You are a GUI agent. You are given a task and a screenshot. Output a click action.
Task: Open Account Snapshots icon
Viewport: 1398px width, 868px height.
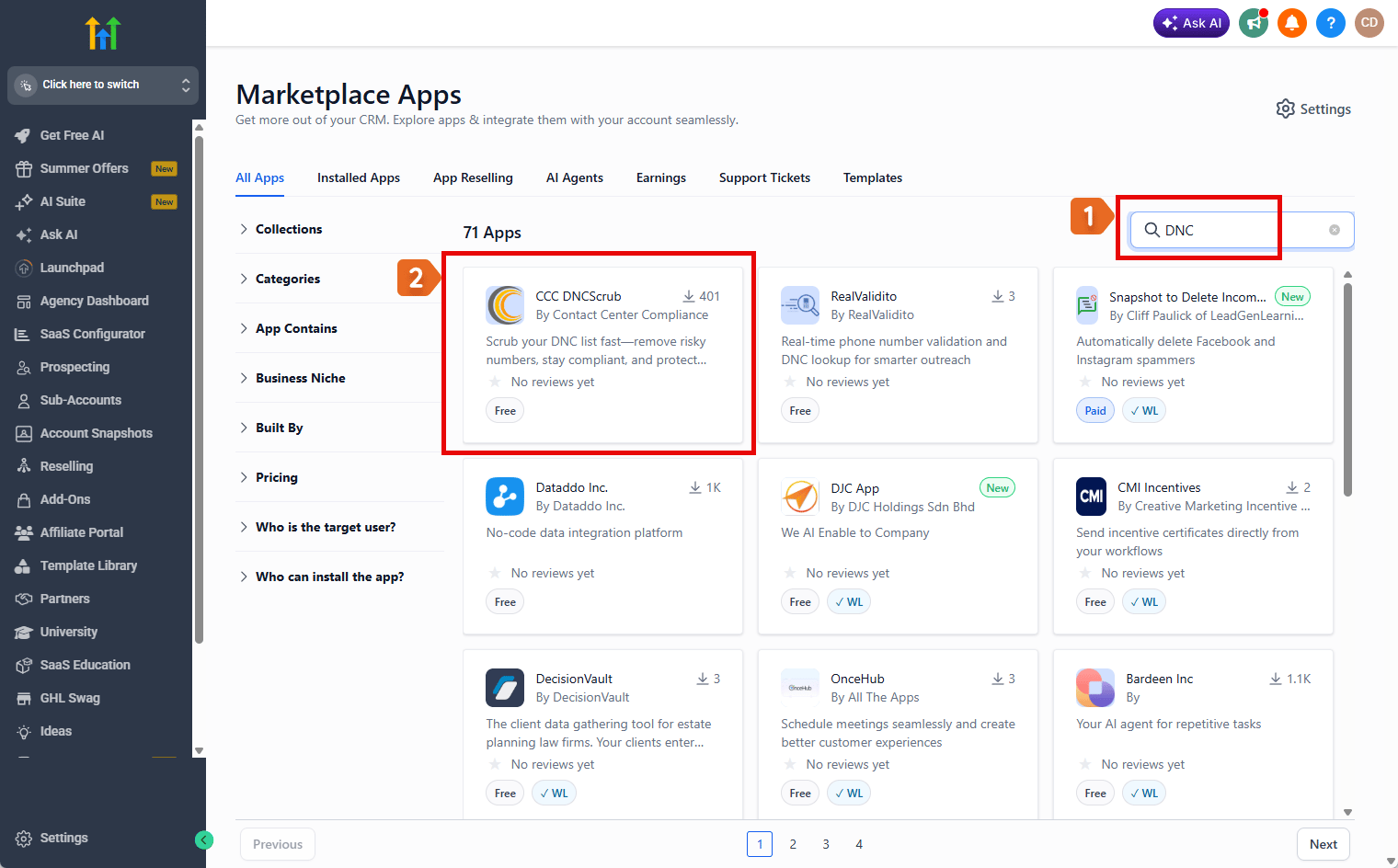pos(23,433)
